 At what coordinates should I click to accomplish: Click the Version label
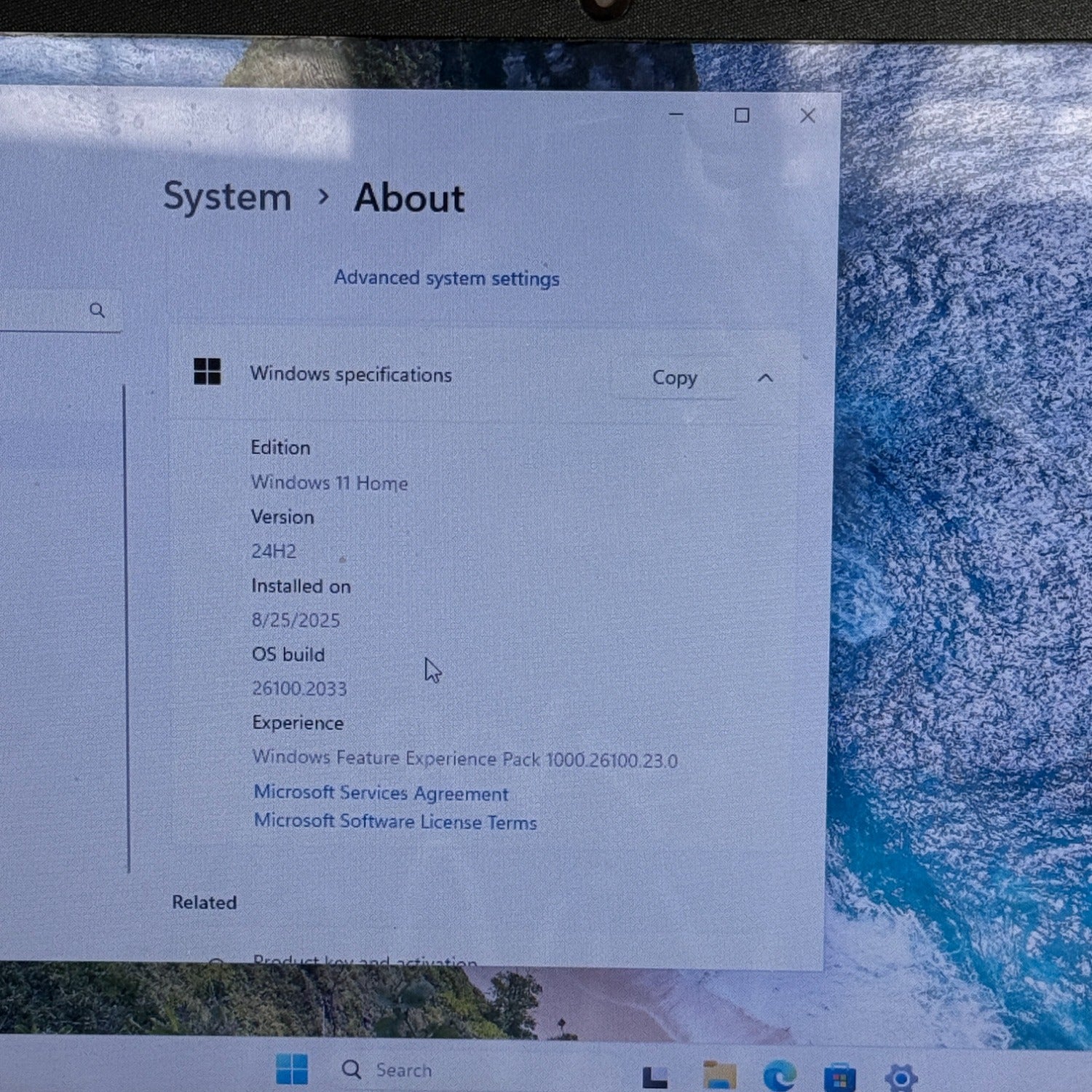[282, 516]
